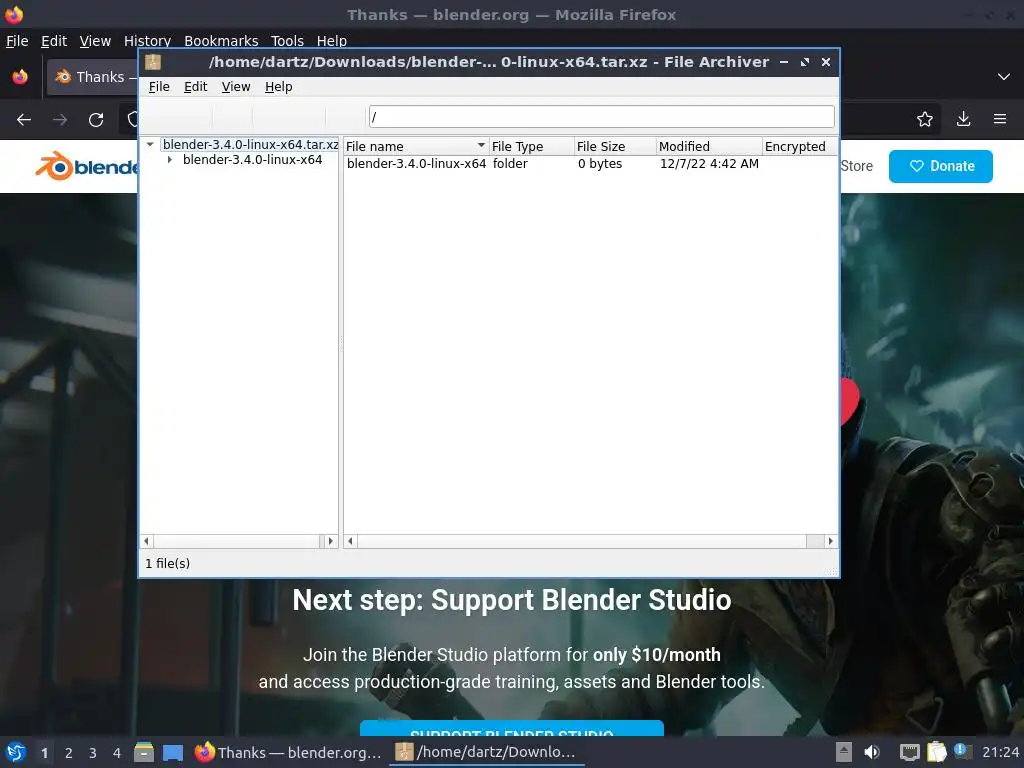Open the volume control tray icon
The width and height of the screenshot is (1024, 768).
coord(872,752)
